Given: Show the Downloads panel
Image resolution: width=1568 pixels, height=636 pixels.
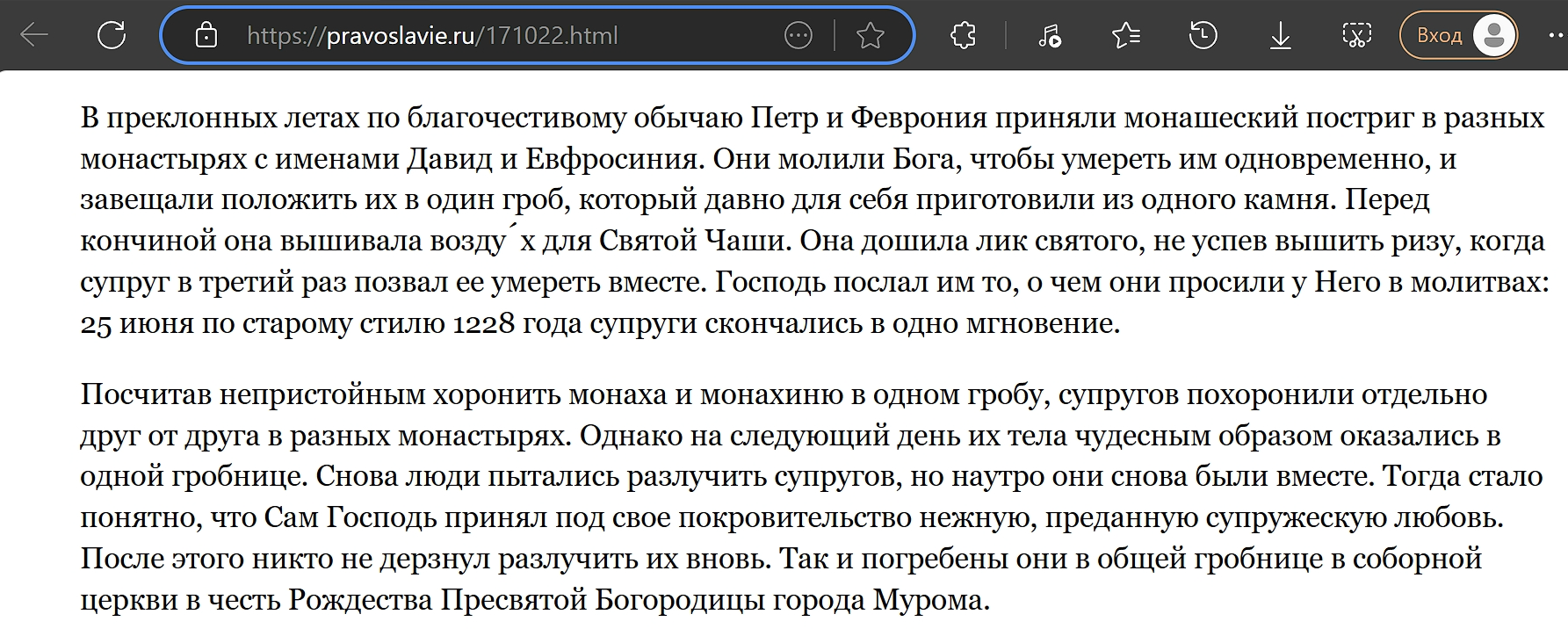Looking at the screenshot, I should 1280,35.
